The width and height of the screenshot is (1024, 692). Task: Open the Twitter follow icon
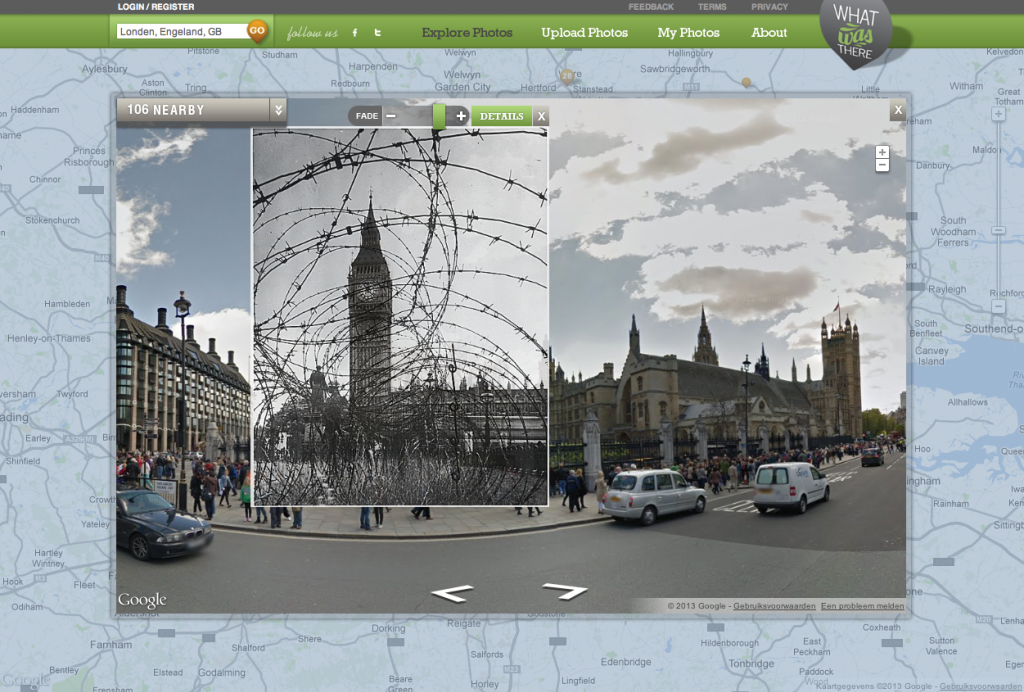pos(377,33)
